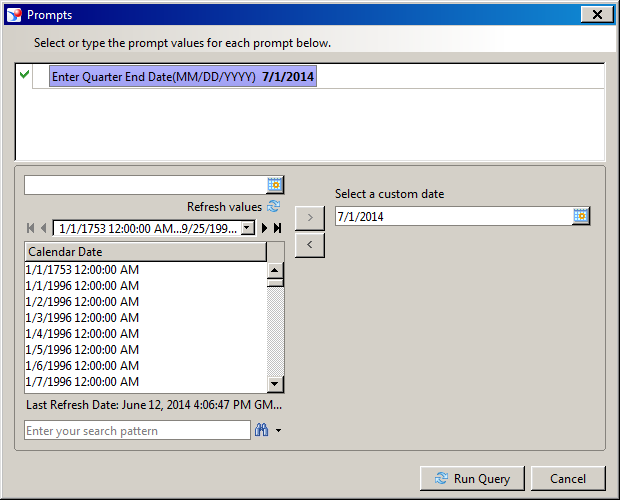Click the Run Query button
Screen dimensions: 620x500
[473, 479]
